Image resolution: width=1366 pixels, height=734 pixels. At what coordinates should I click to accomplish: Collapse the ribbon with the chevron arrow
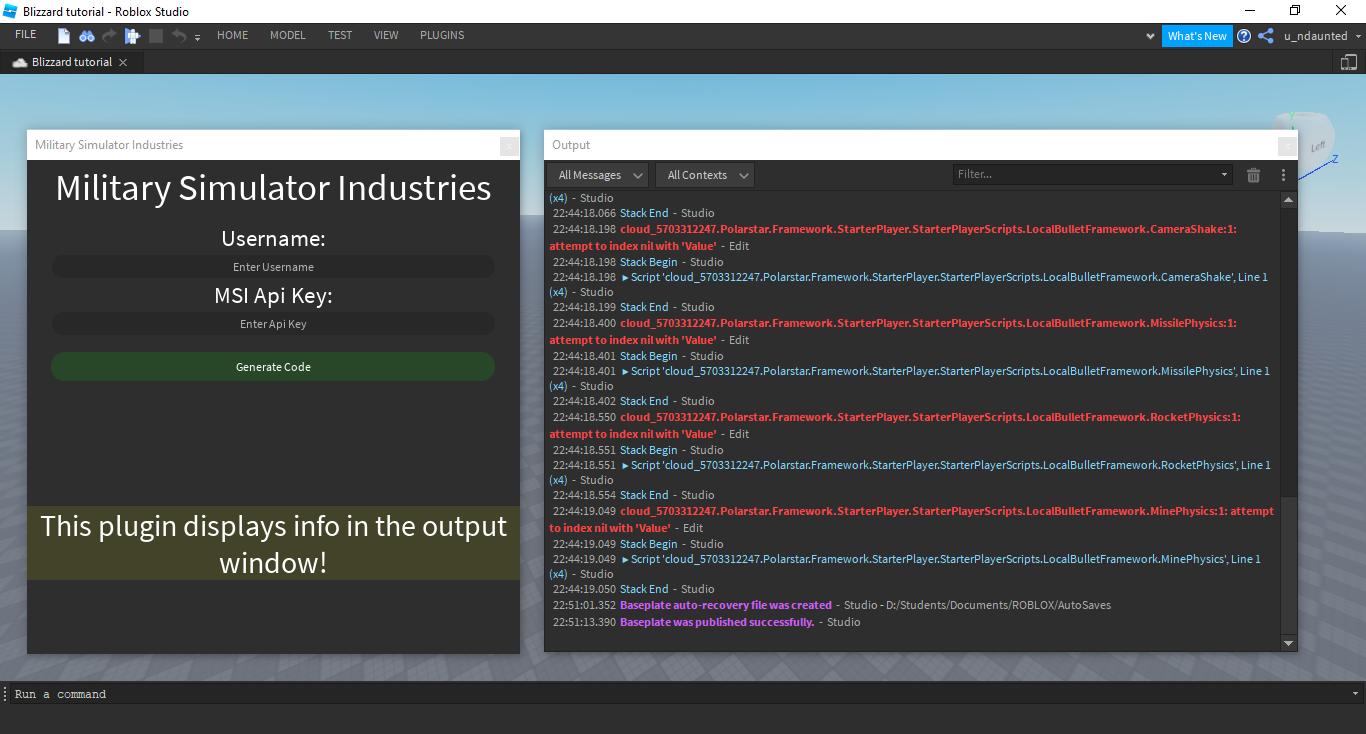point(1150,36)
